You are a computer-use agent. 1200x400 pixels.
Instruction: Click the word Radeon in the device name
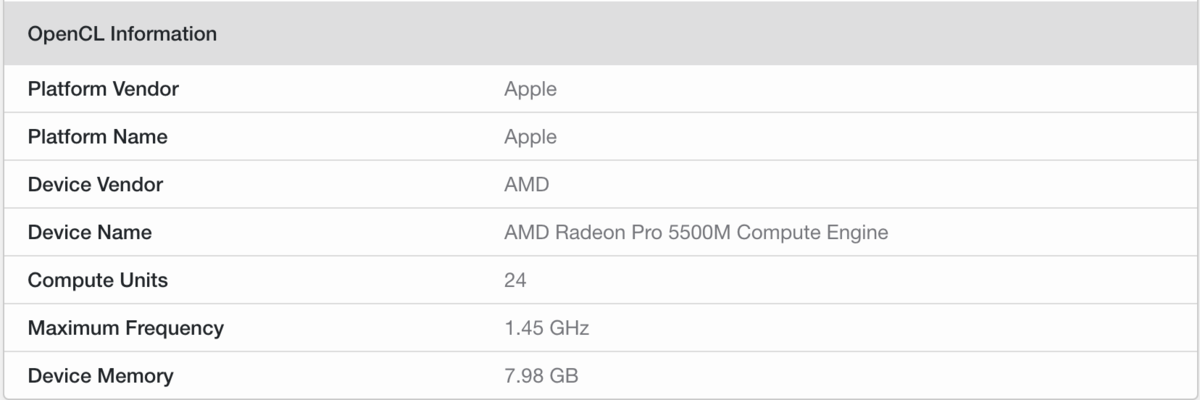[x=589, y=233]
